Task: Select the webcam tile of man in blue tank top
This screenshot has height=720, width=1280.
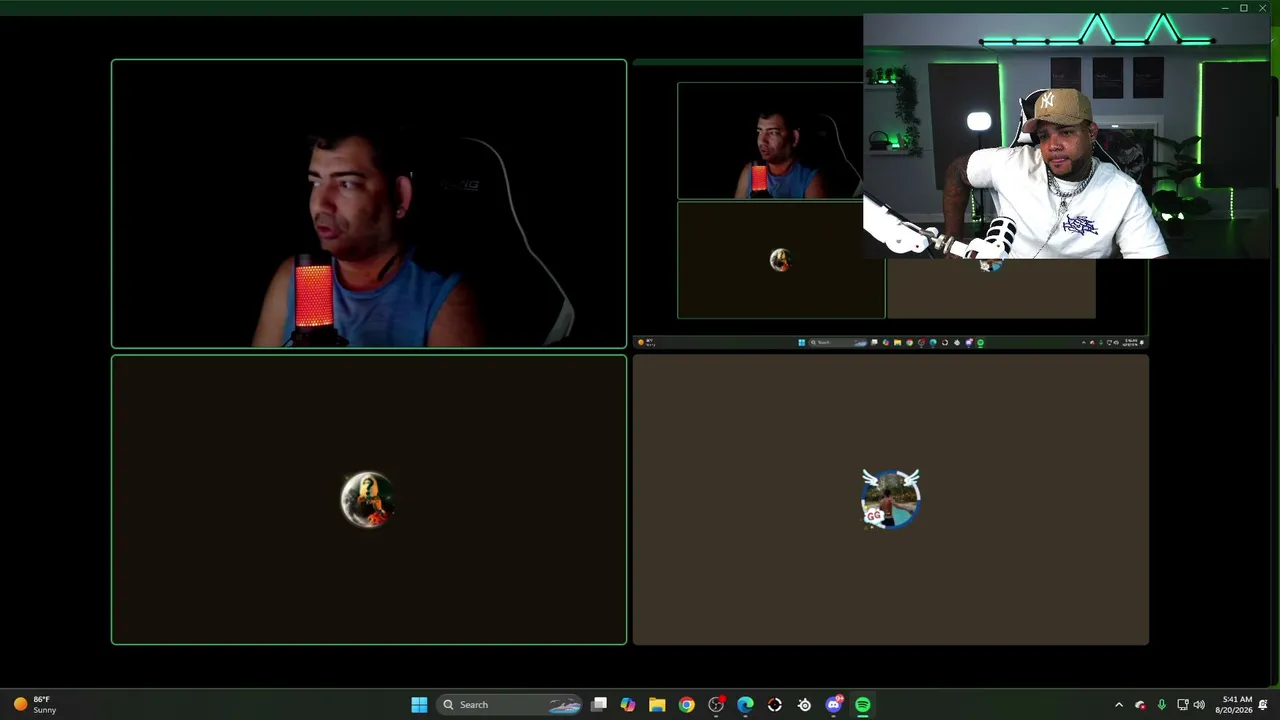Action: pyautogui.click(x=369, y=204)
